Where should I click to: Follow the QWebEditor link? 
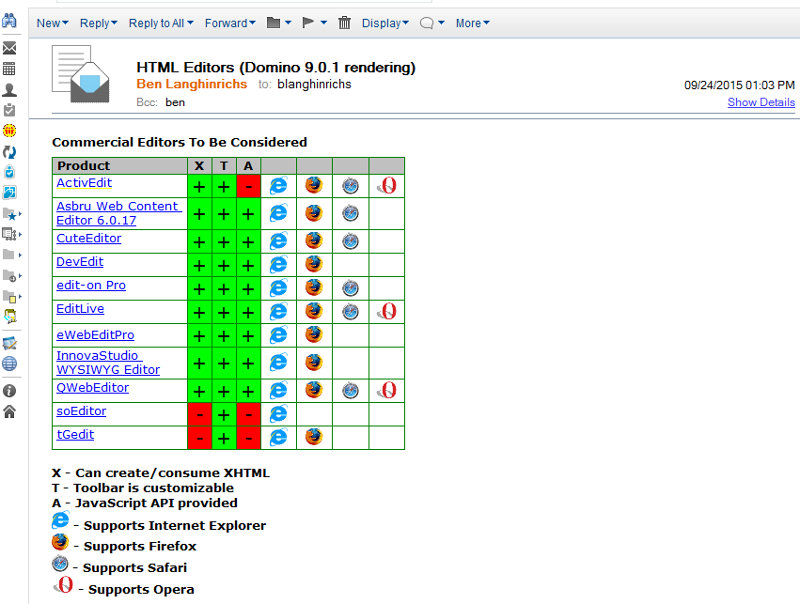pos(92,387)
